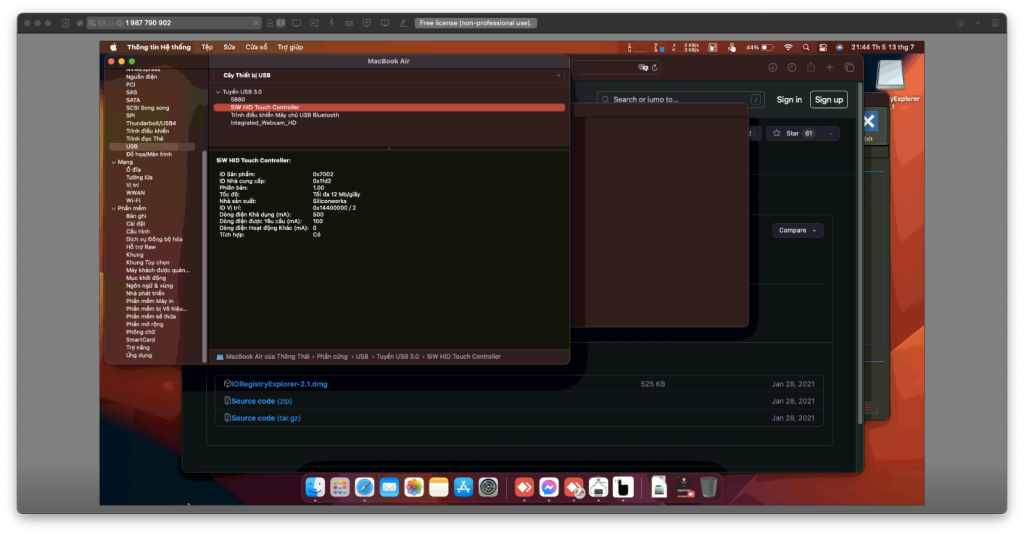This screenshot has width=1024, height=535.
Task: Open the Cửa sổ menu
Action: point(256,47)
